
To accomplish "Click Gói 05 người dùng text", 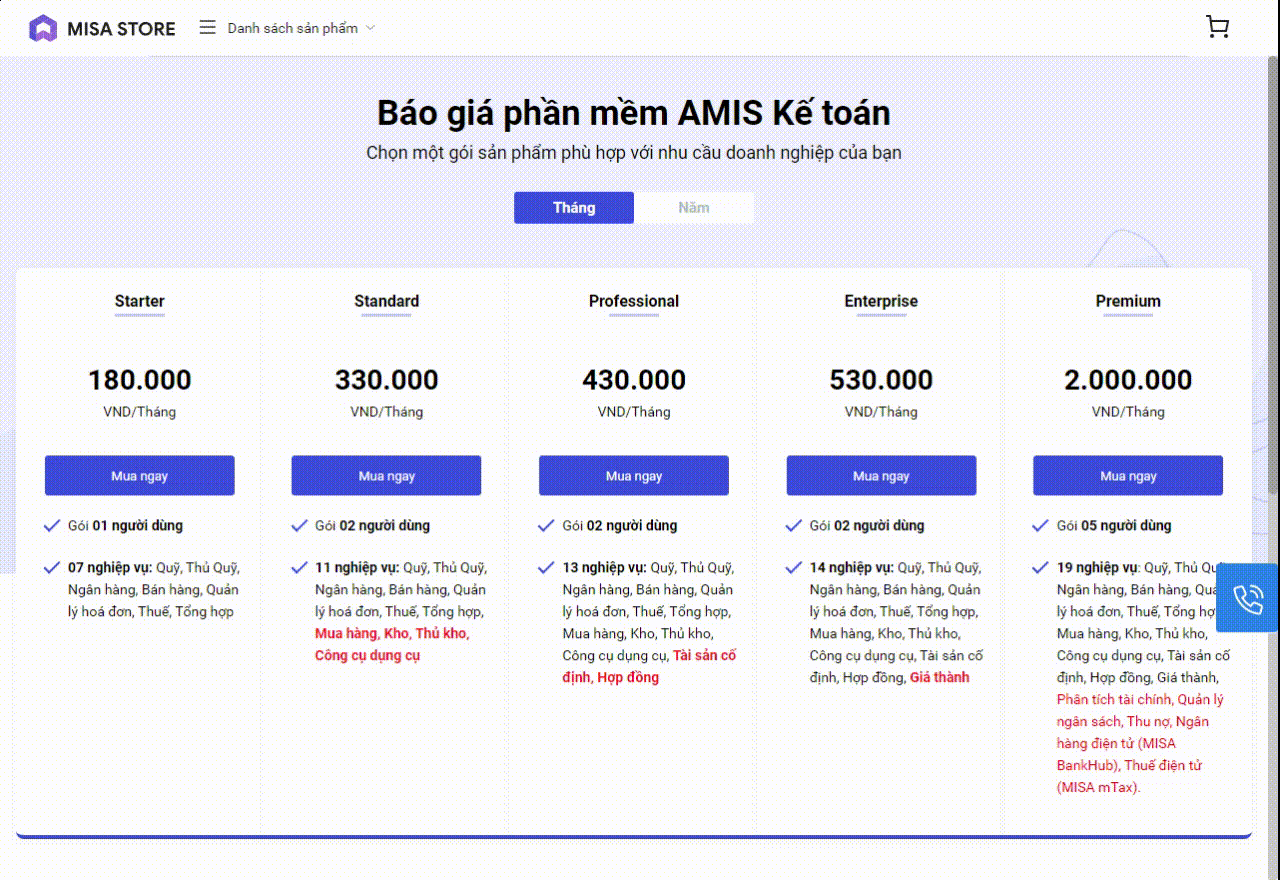I will (1114, 526).
